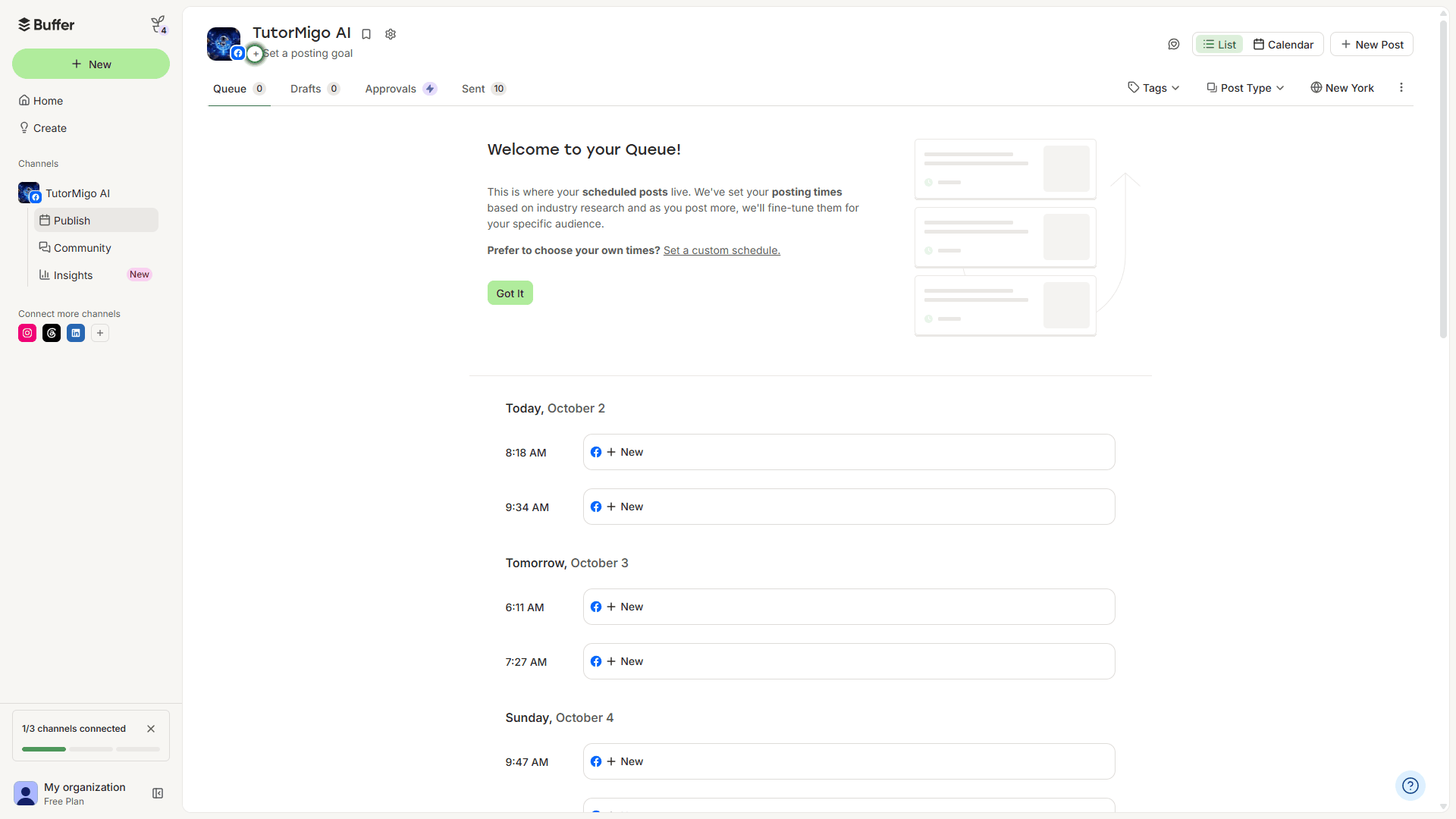This screenshot has width=1456, height=819.
Task: Expand the Tags filter dropdown
Action: pos(1153,88)
